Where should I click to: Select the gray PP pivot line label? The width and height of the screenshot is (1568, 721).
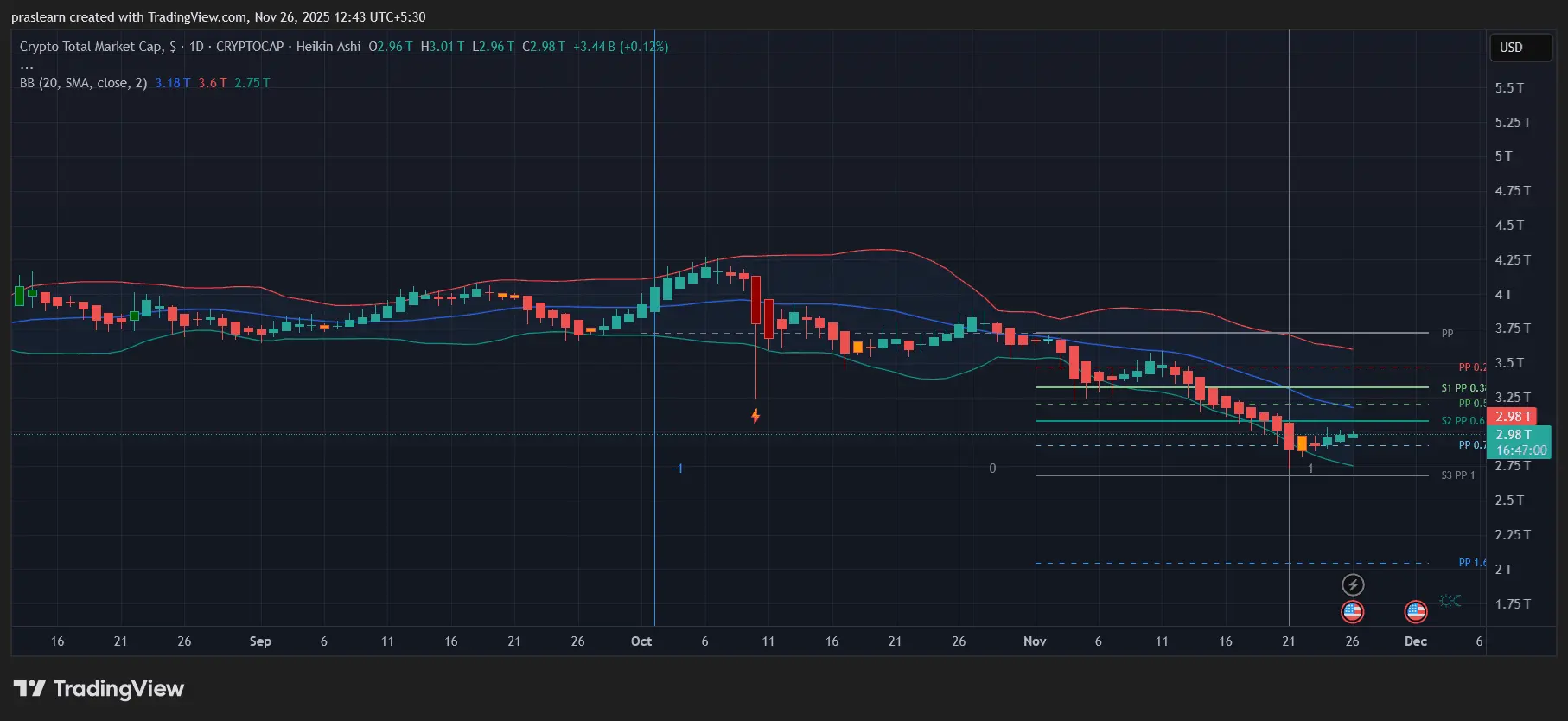1447,334
